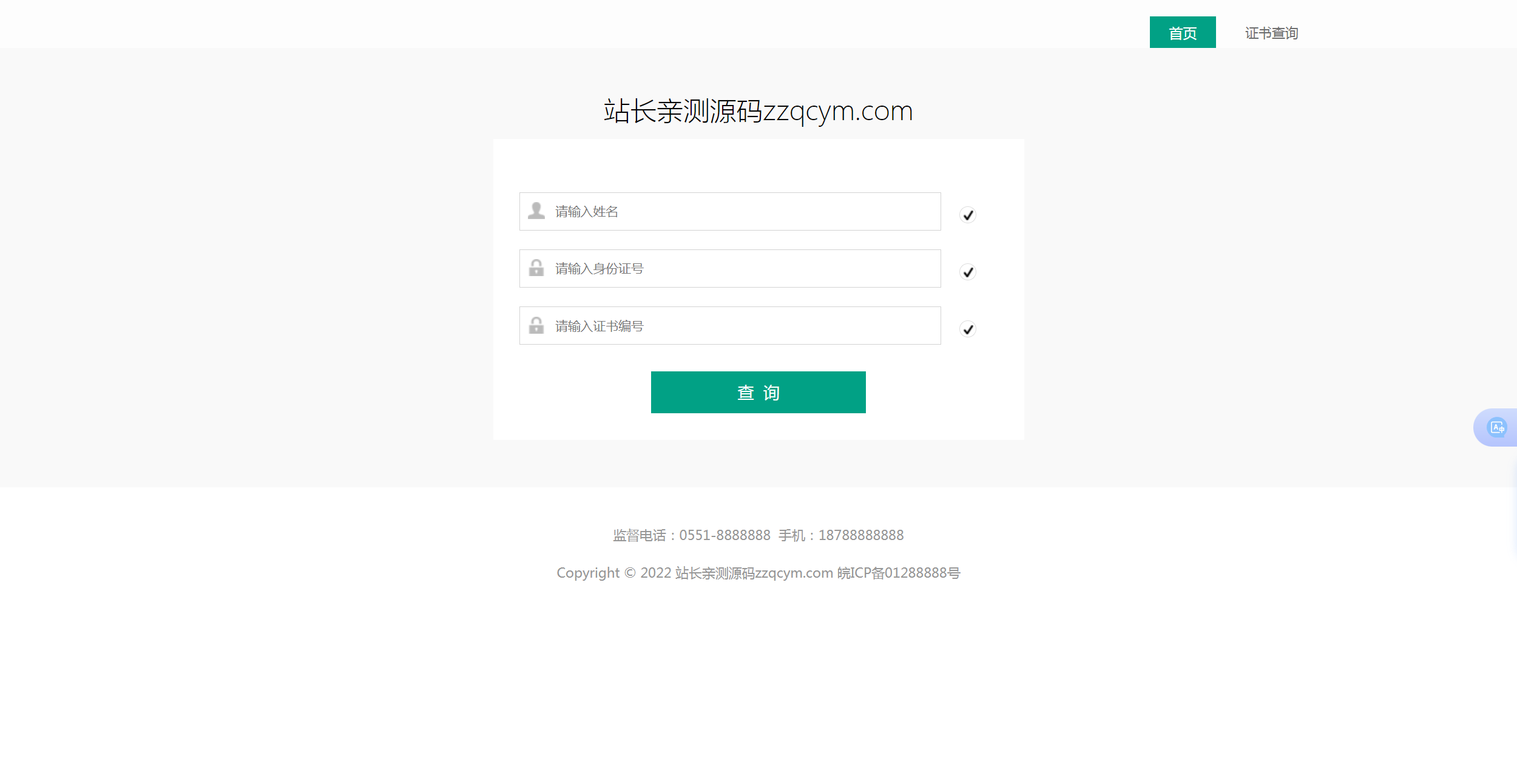Click the lock icon beside 请输入身份证号
This screenshot has height=784, width=1517.
click(536, 268)
